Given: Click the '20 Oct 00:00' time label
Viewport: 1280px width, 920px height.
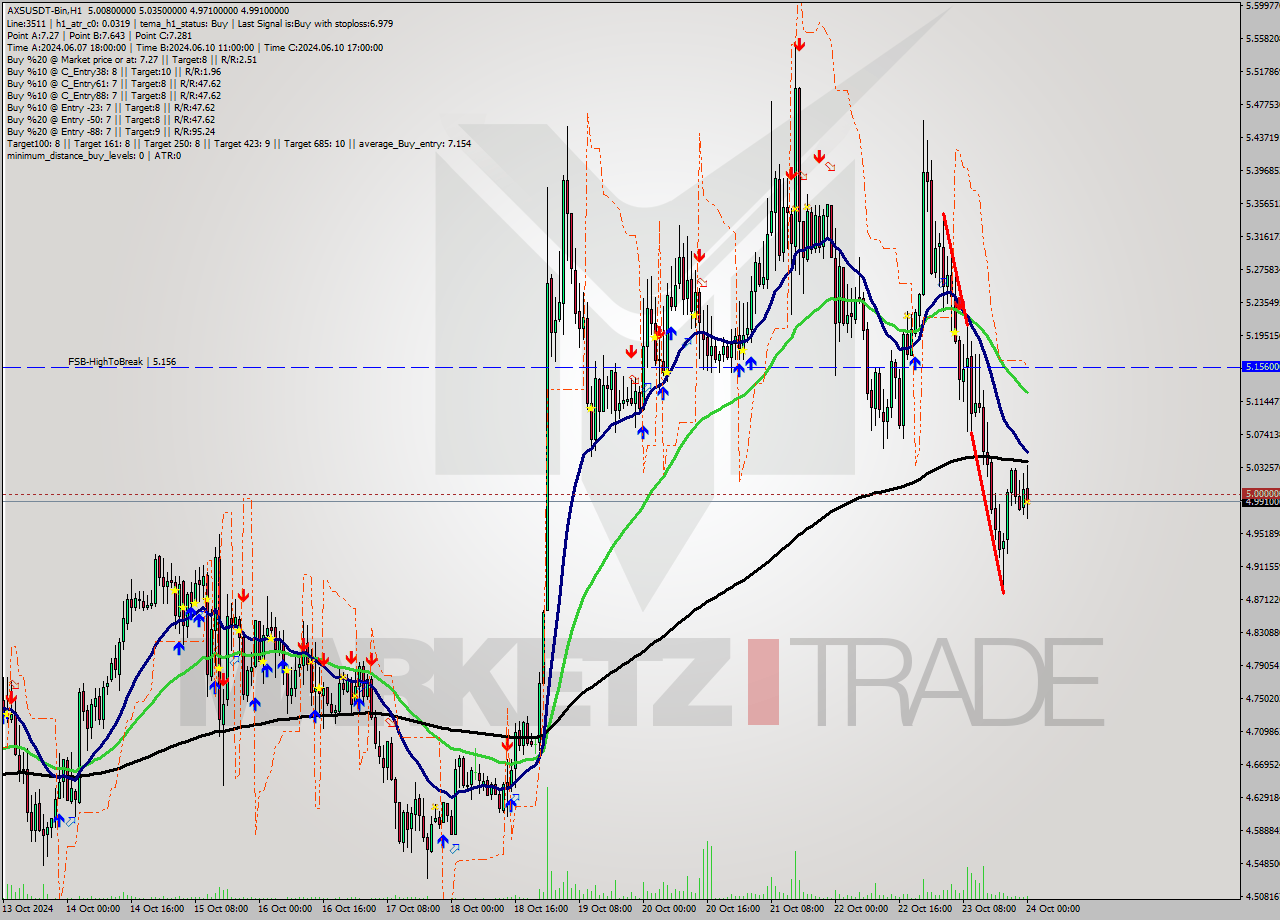Looking at the screenshot, I should (669, 909).
